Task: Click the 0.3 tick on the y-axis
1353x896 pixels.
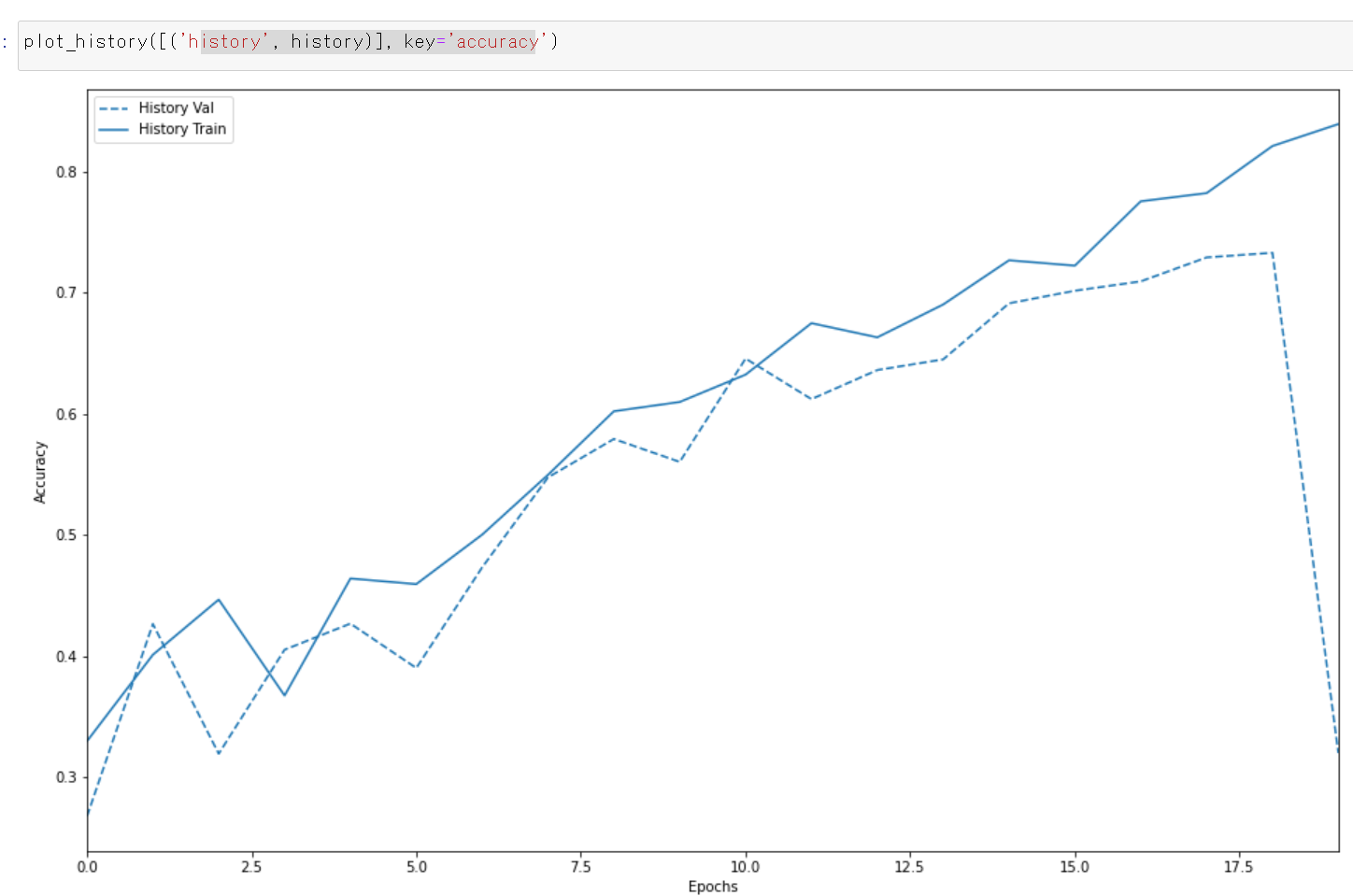Action: coord(66,777)
